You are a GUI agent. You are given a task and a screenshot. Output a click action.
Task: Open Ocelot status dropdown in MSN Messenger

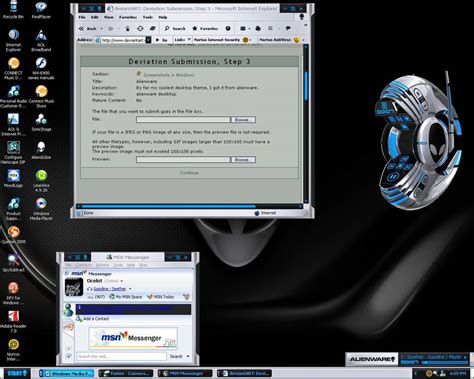(x=122, y=281)
